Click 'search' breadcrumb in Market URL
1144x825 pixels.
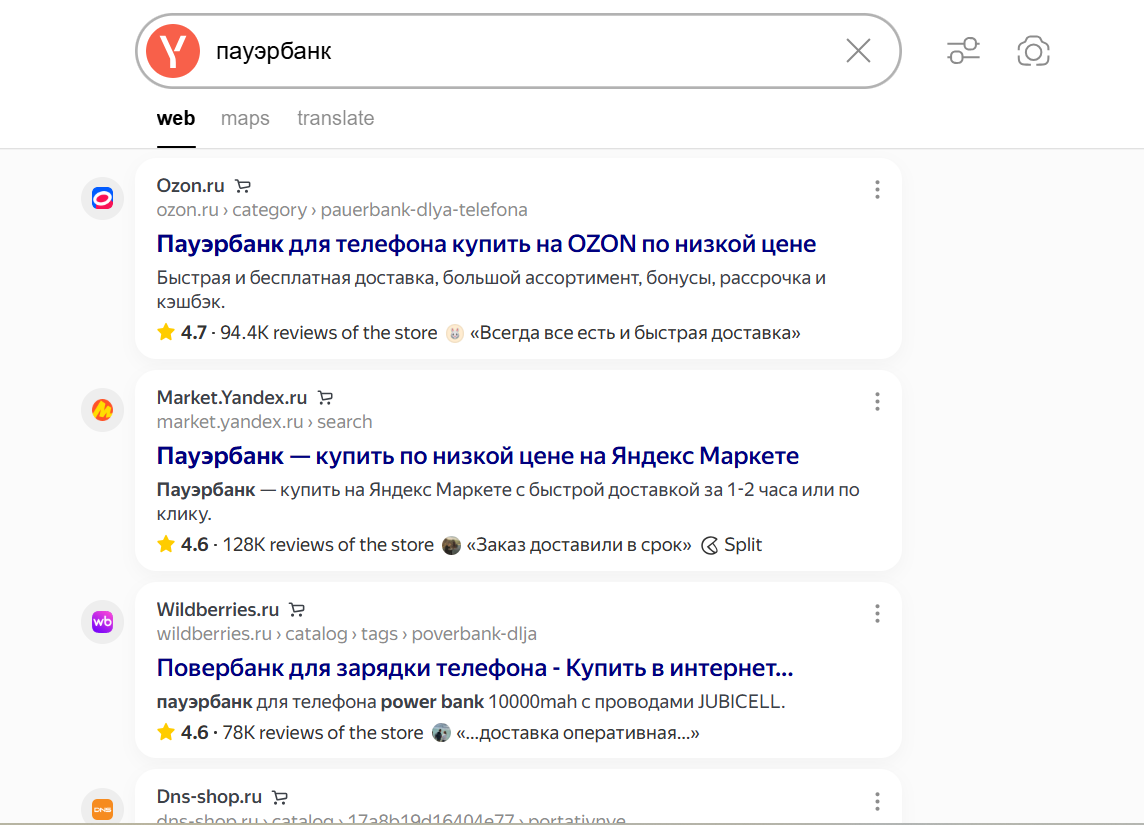coord(344,422)
